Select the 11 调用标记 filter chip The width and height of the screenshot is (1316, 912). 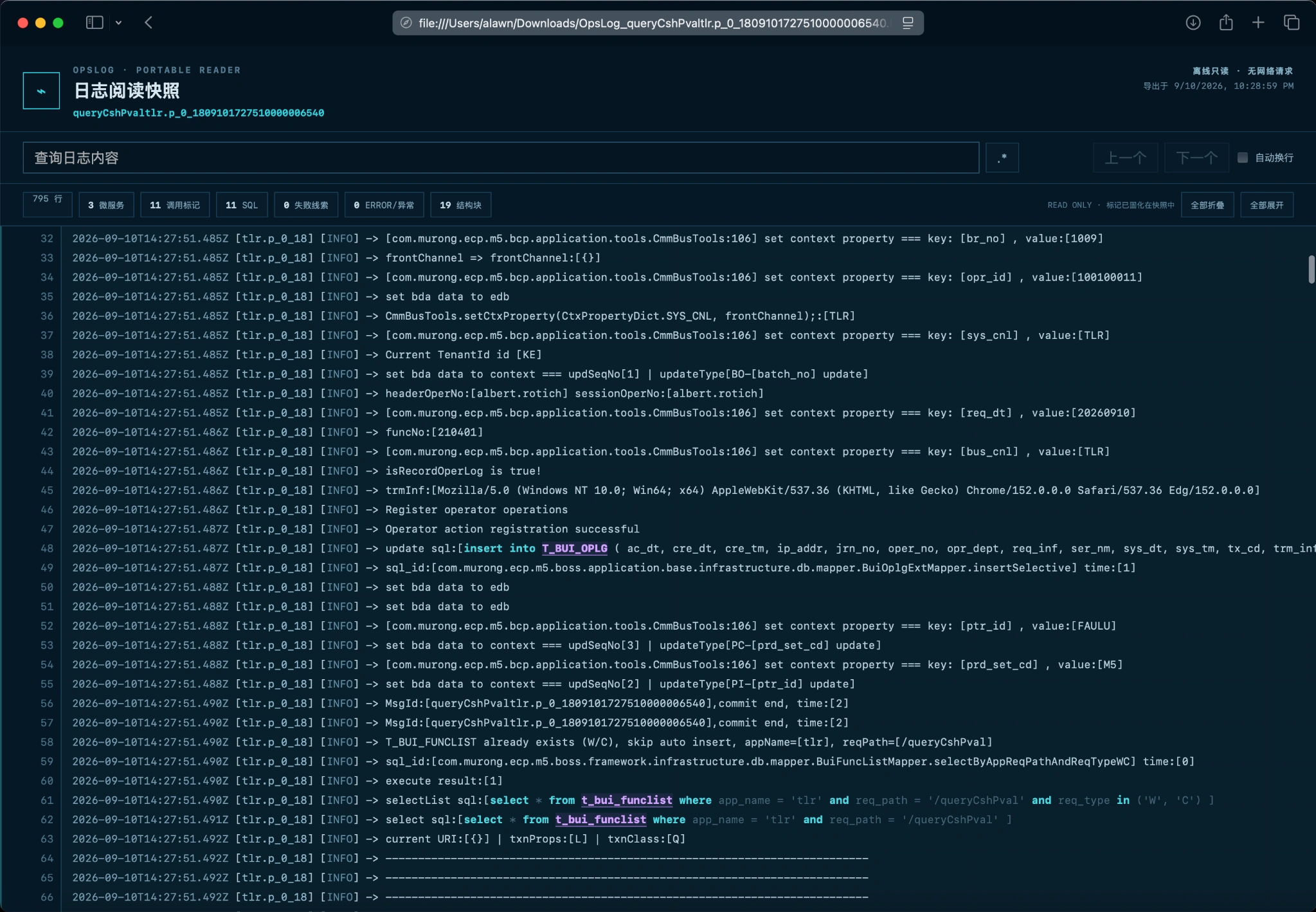coord(174,205)
